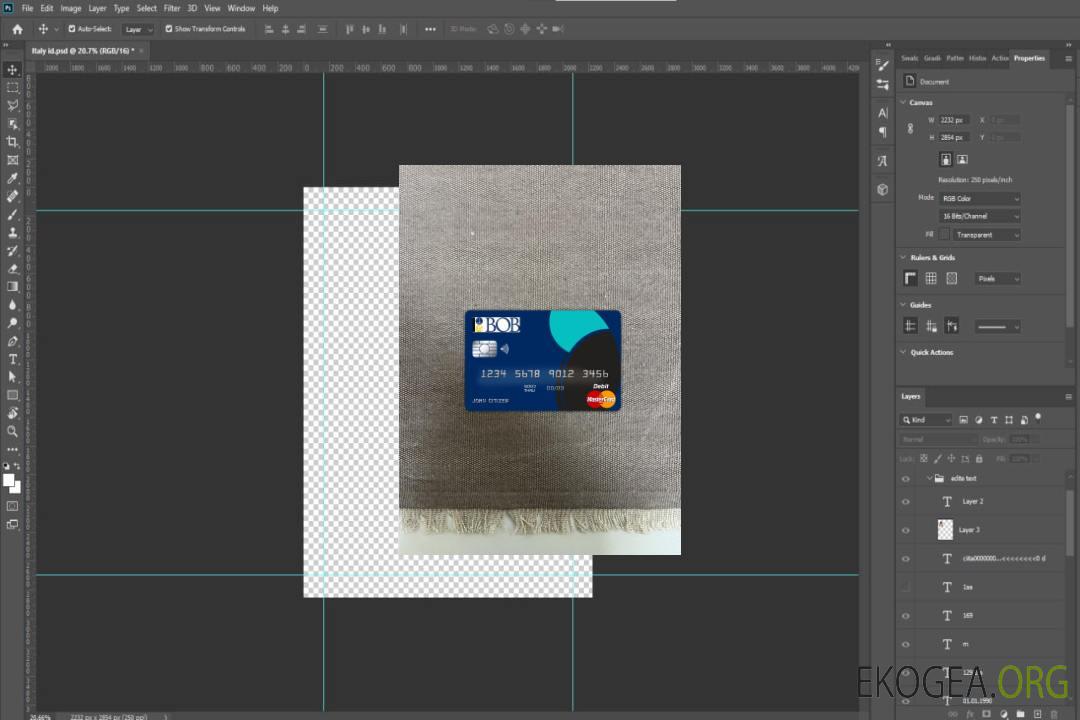This screenshot has height=720, width=1080.
Task: Open the Transparent fill dropdown
Action: [986, 235]
